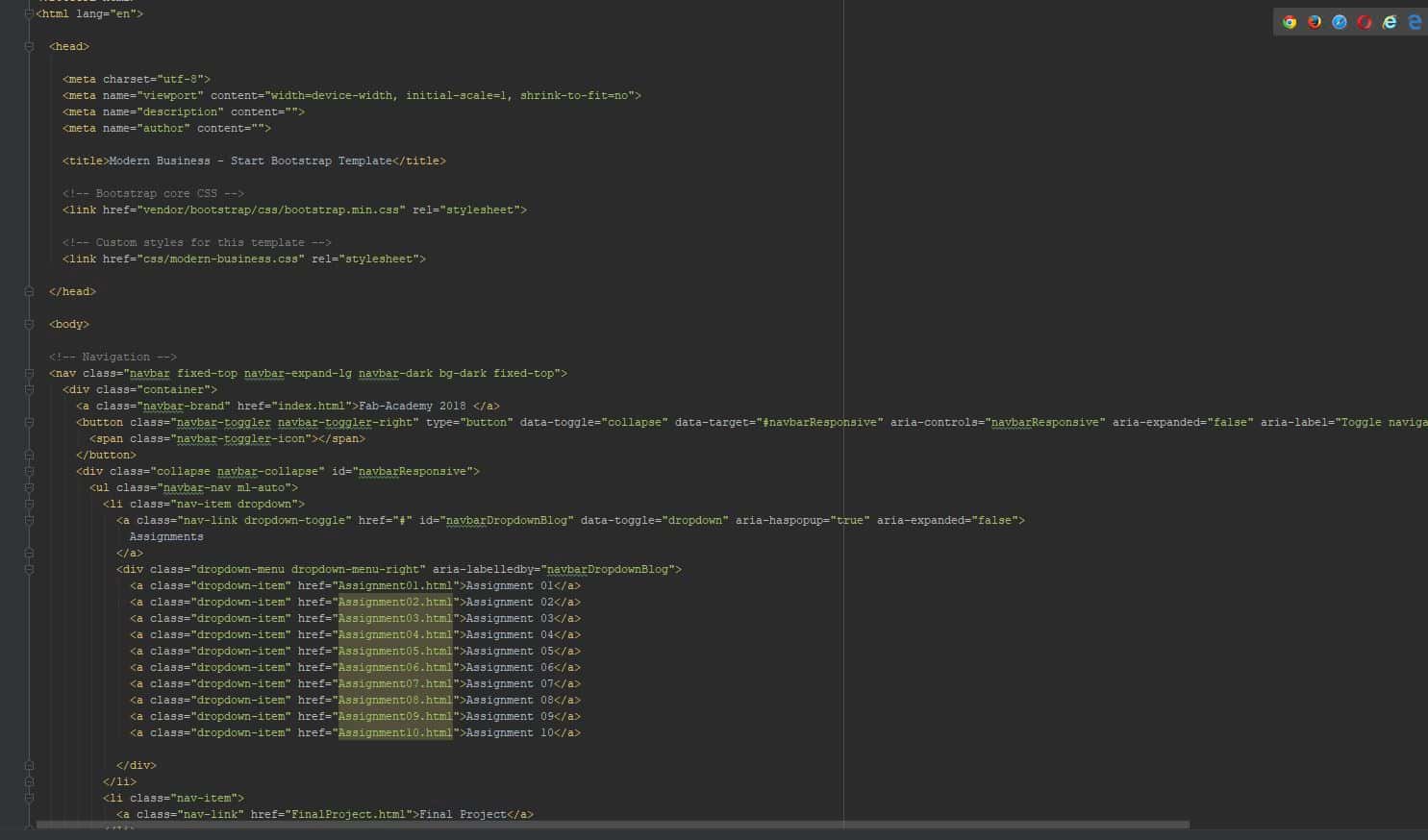Collapse the nav-link dropdown-toggle anchor fold

point(29,520)
